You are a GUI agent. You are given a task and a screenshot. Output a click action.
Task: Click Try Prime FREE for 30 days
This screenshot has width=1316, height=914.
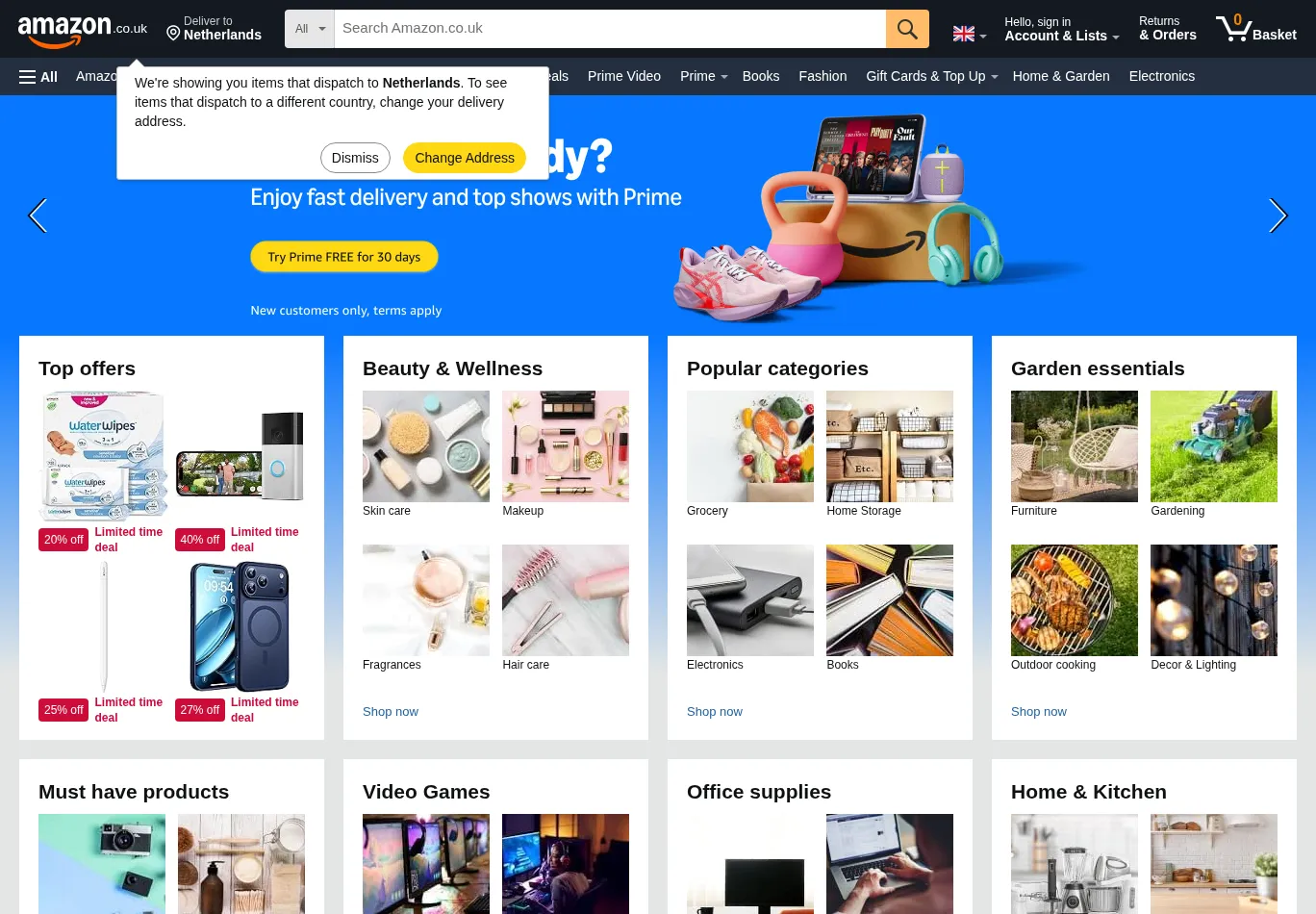[x=344, y=257]
